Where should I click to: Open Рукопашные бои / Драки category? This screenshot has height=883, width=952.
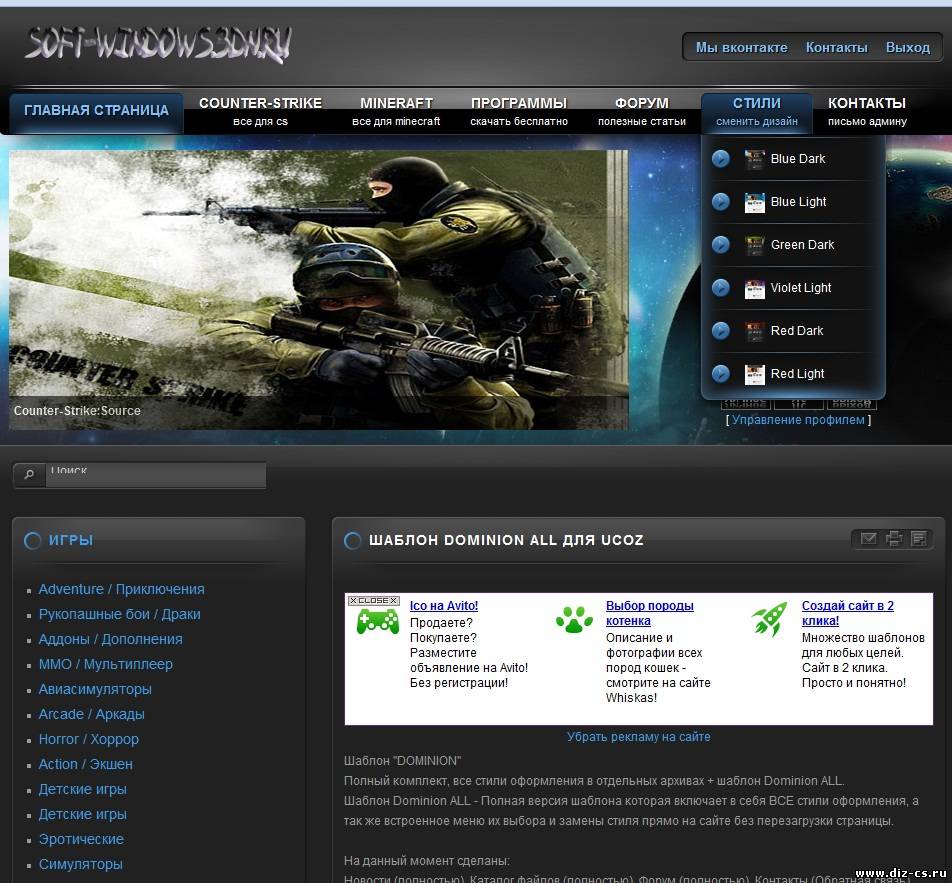[120, 614]
